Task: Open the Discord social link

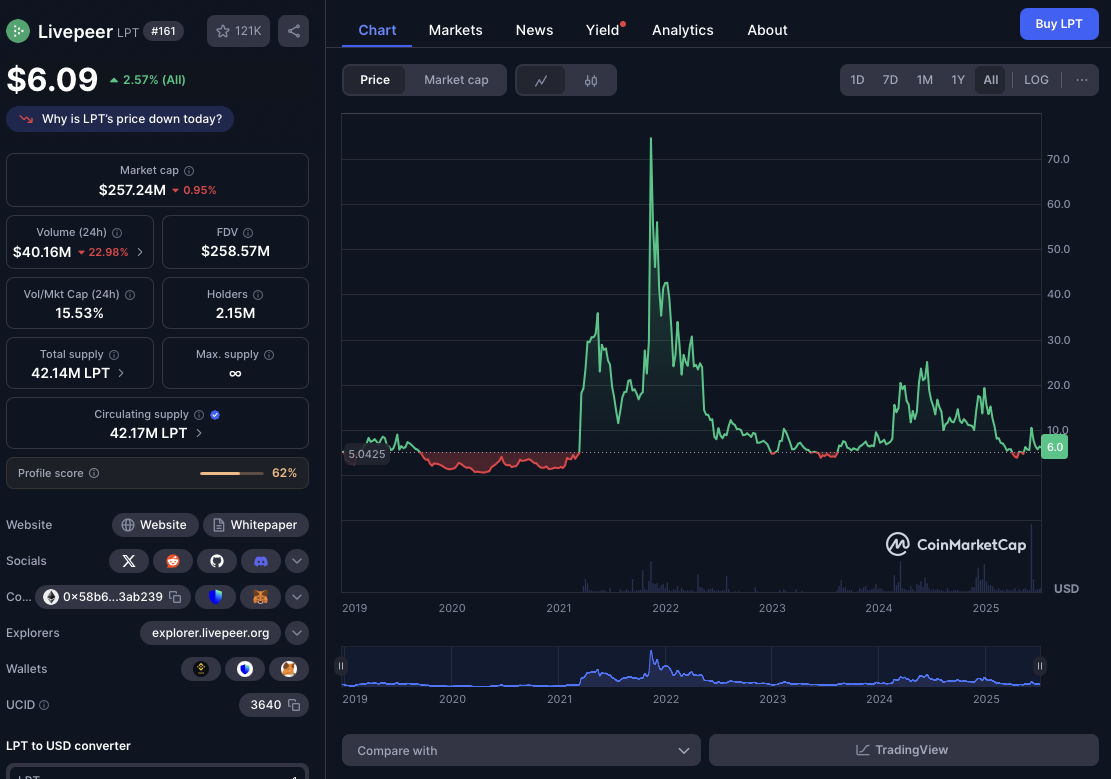Action: [261, 561]
